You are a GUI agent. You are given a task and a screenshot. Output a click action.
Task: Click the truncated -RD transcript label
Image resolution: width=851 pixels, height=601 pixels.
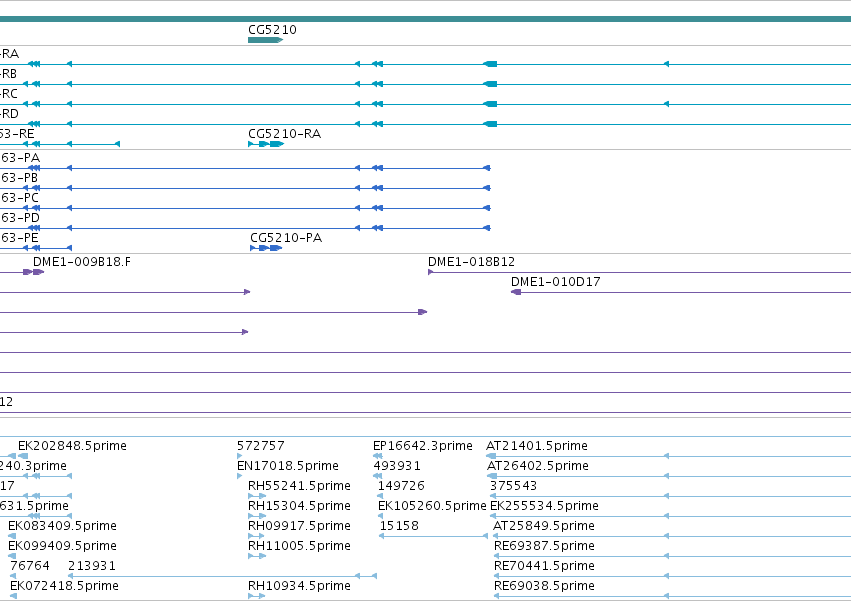pyautogui.click(x=9, y=114)
